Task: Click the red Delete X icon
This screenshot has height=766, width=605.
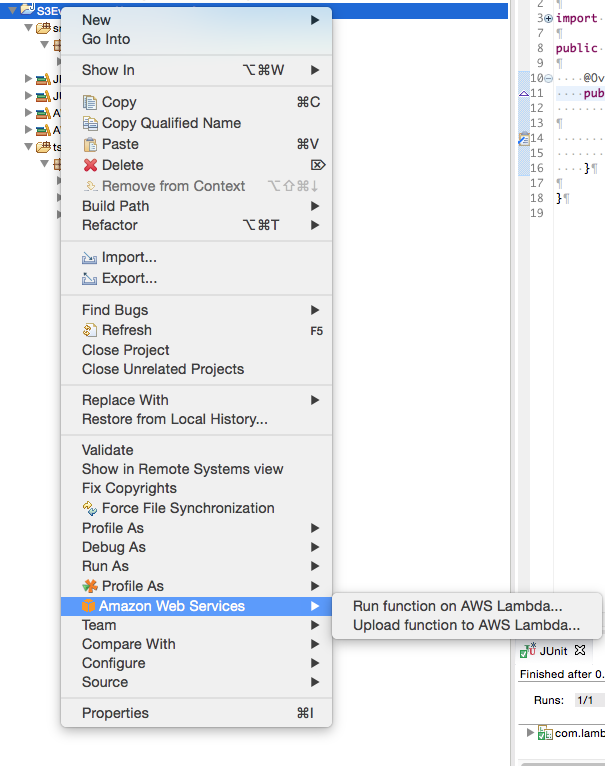Action: (90, 165)
